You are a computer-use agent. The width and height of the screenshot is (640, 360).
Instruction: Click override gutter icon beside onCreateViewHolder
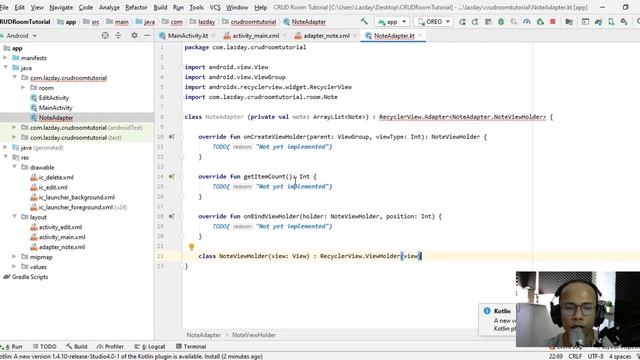point(171,137)
